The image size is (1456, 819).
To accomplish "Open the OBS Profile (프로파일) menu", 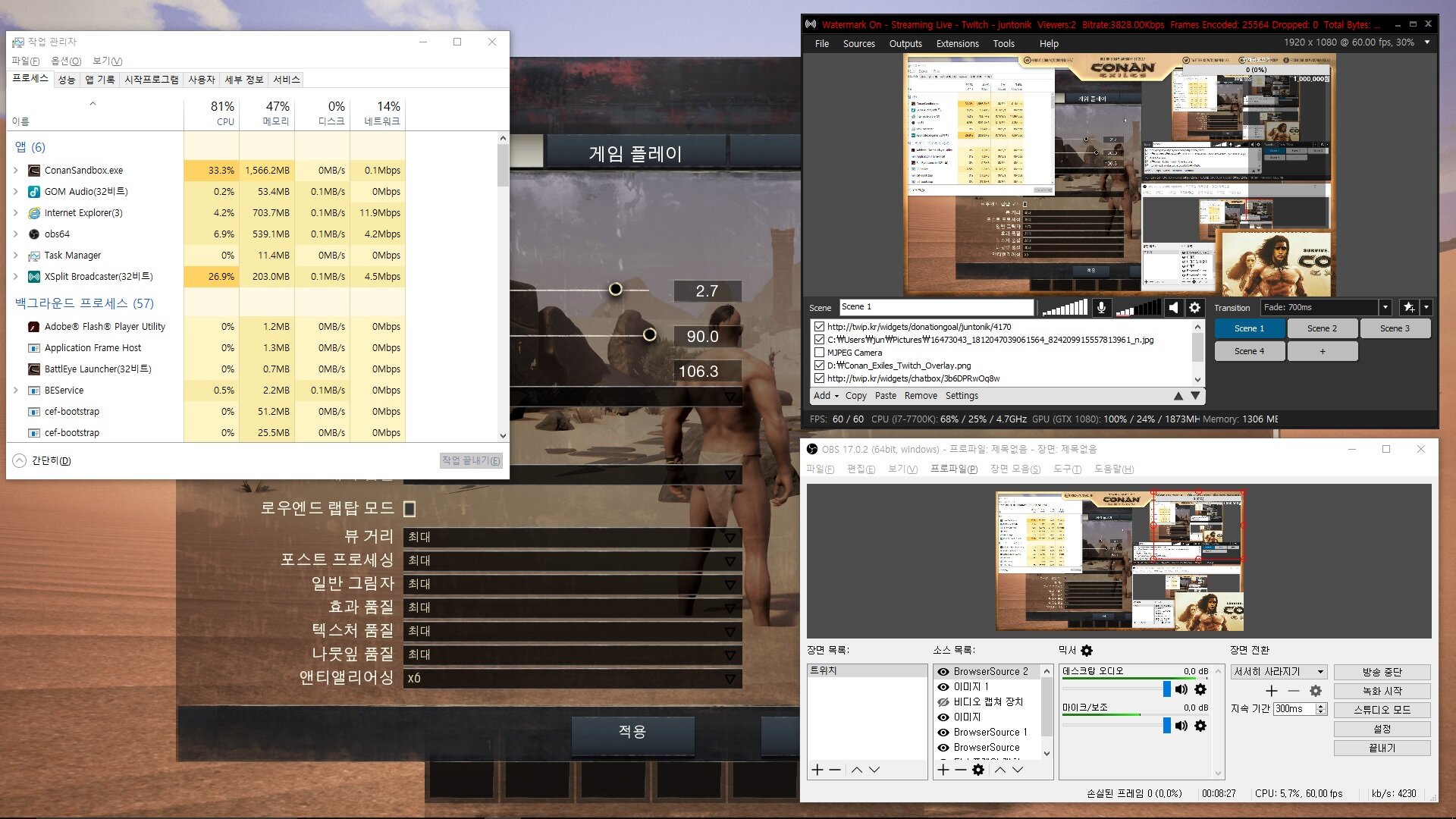I will [954, 469].
